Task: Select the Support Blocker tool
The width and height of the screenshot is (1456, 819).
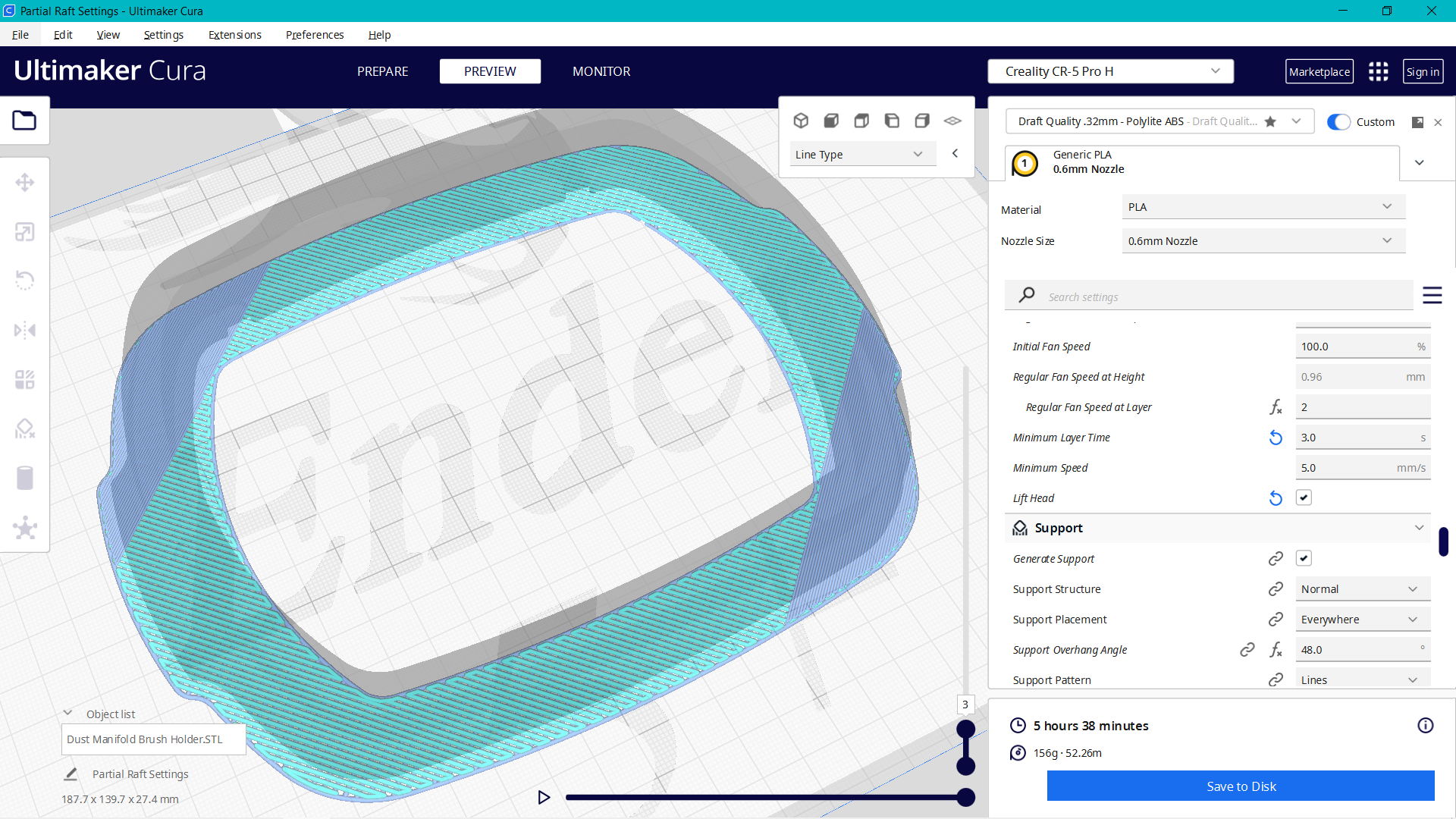Action: (x=25, y=428)
